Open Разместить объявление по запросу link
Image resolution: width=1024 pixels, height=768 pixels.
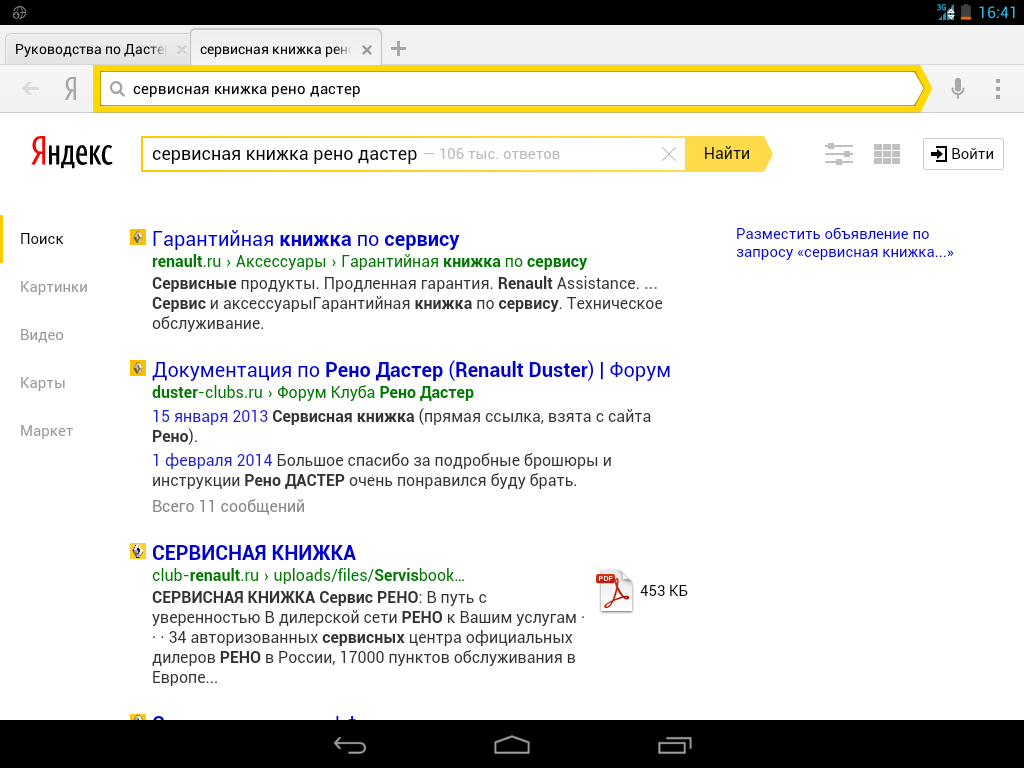click(844, 243)
